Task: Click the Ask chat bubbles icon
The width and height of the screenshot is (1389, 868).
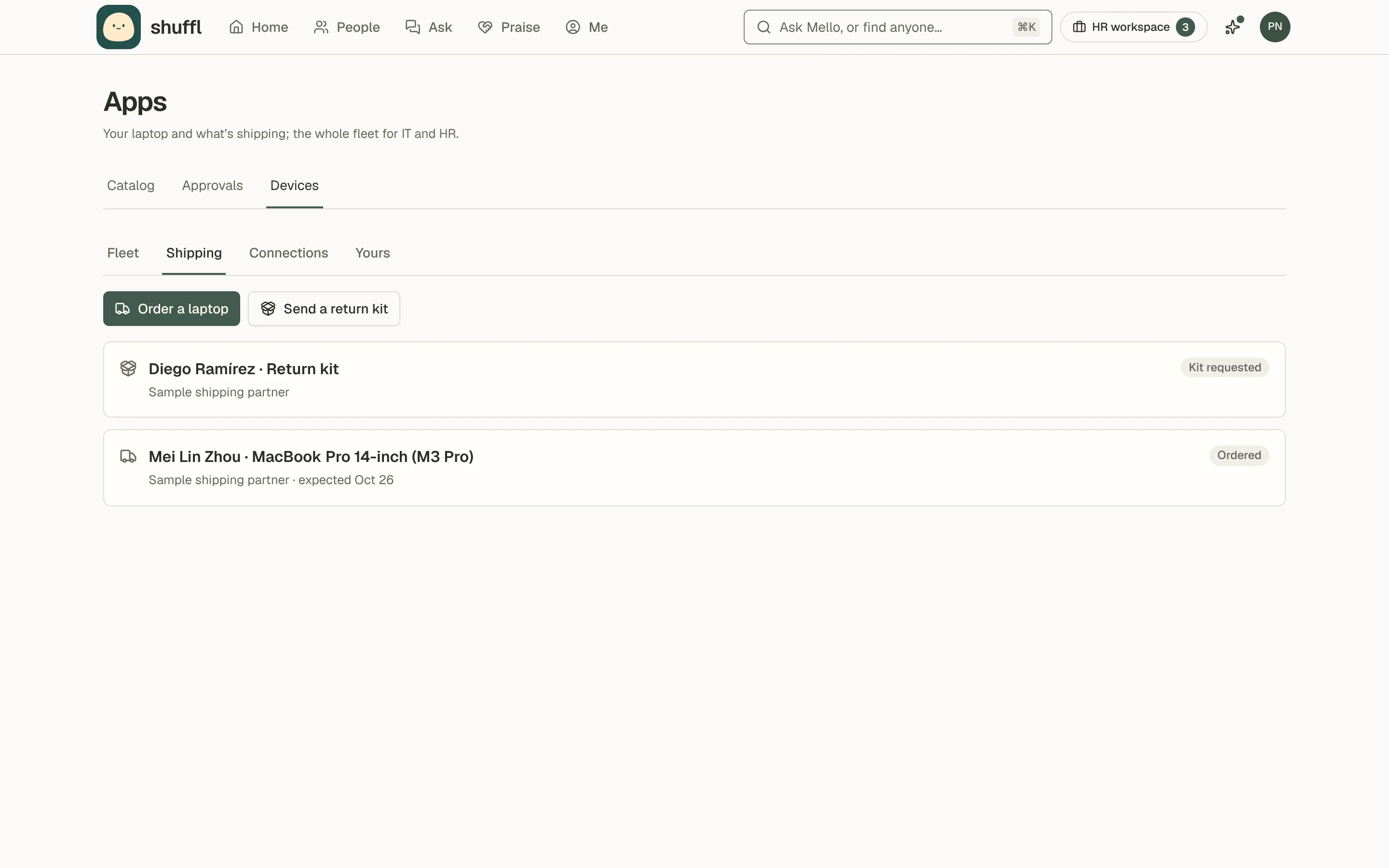Action: (413, 27)
